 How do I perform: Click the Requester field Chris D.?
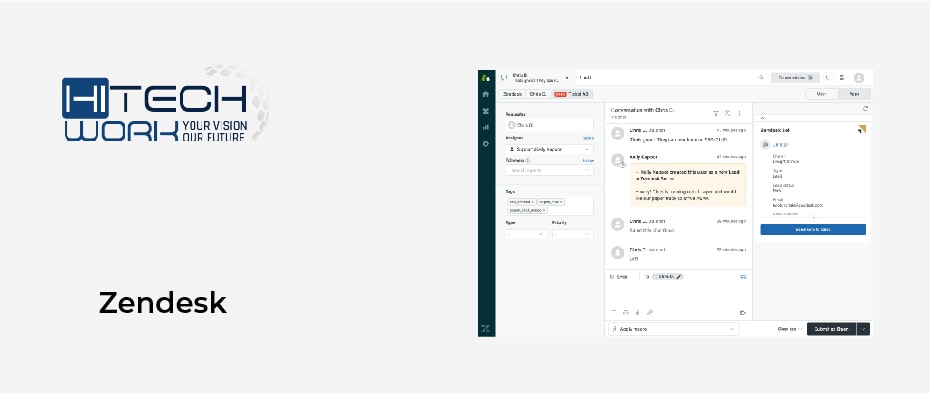[549, 125]
